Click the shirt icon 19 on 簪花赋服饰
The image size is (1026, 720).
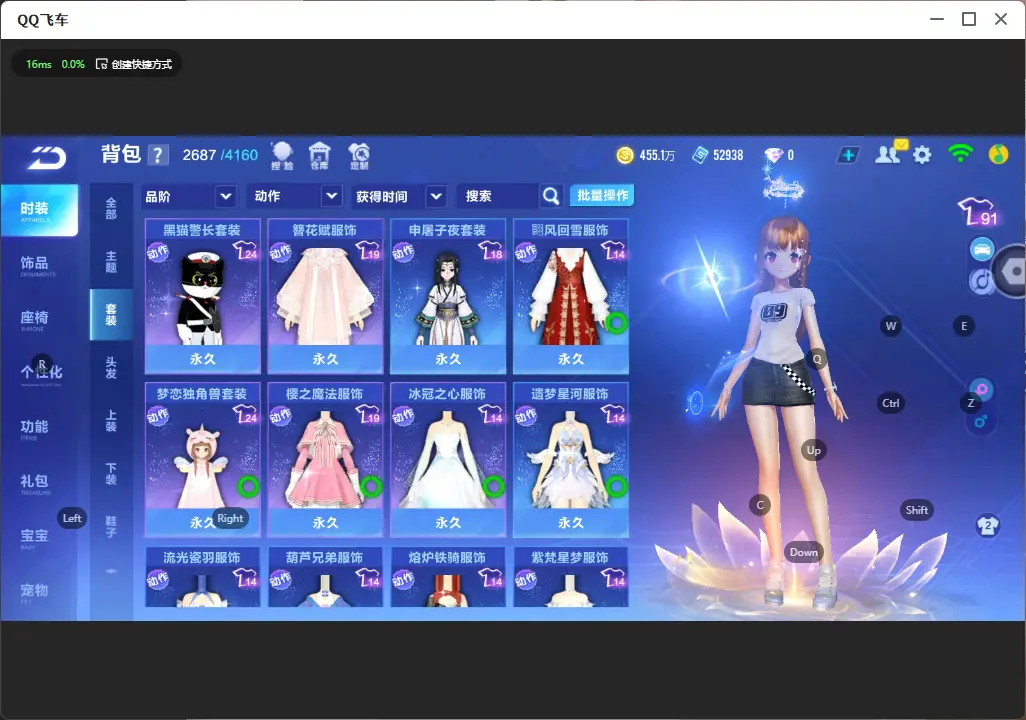(368, 251)
